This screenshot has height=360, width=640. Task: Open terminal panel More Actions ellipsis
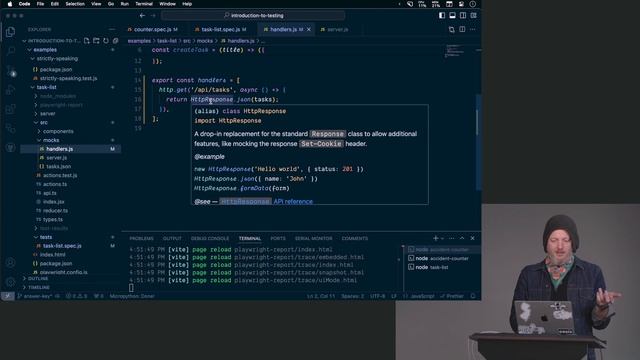tap(451, 238)
